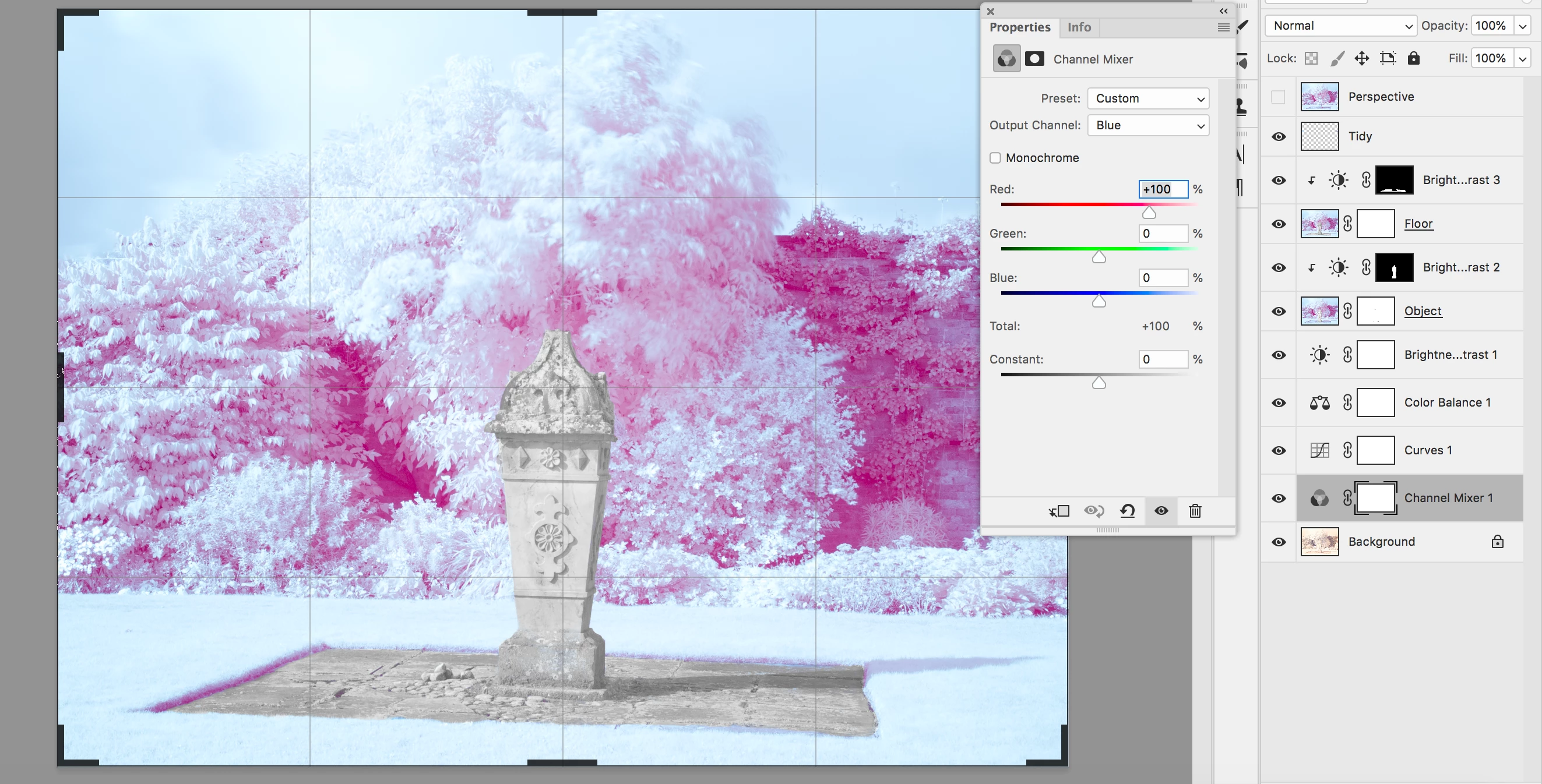1542x784 pixels.
Task: Select the layer mask icon in Properties
Action: (1034, 59)
